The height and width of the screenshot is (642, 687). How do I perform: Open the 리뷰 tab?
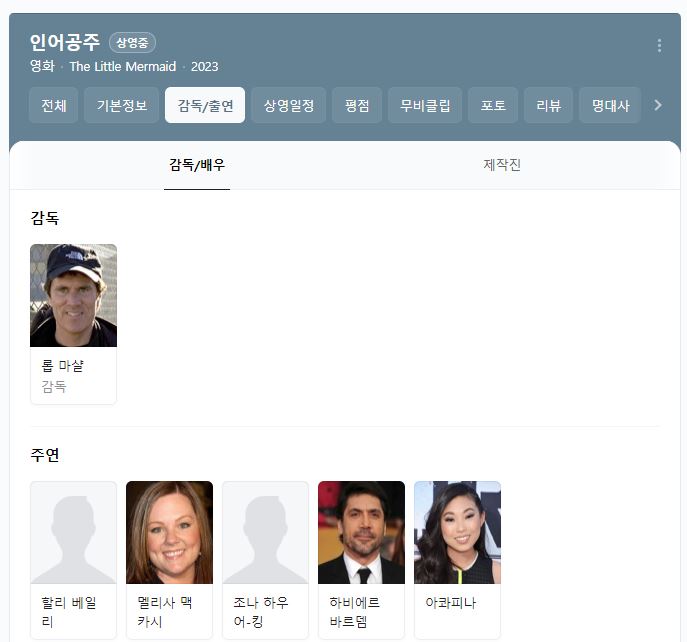coord(549,105)
